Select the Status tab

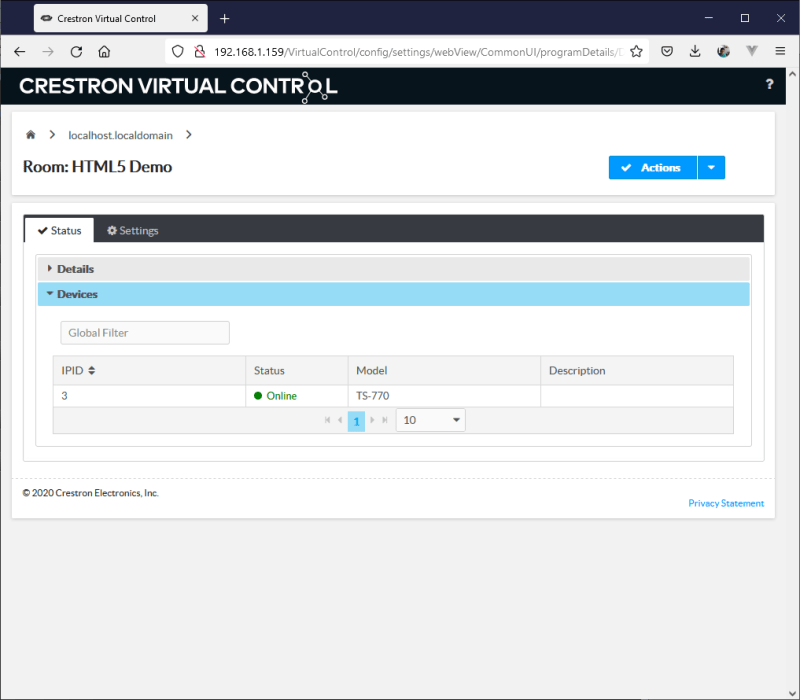(x=59, y=231)
